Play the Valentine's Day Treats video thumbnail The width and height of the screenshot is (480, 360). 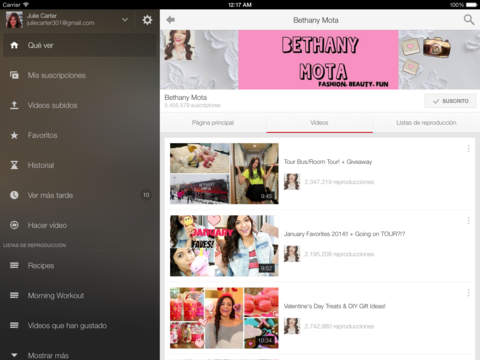[224, 318]
